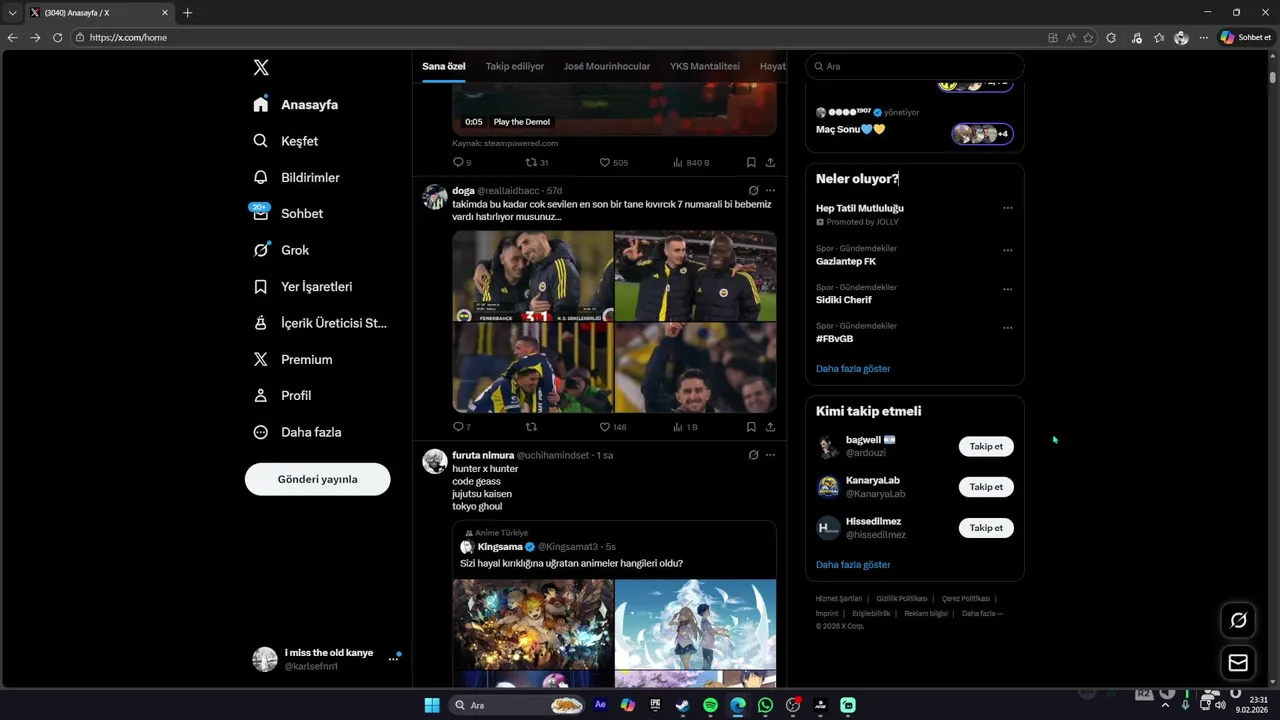This screenshot has height=720, width=1280.
Task: Open YKS Mantalitesi tab
Action: point(705,66)
